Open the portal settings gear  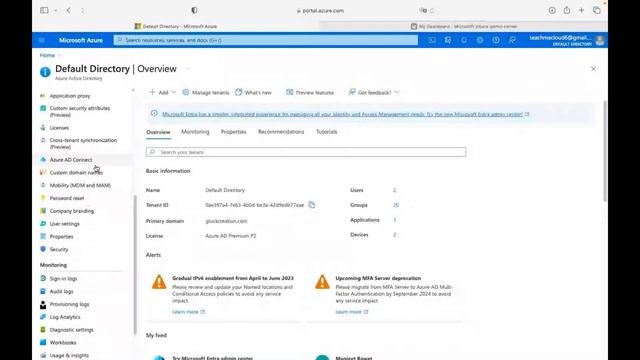coord(480,40)
